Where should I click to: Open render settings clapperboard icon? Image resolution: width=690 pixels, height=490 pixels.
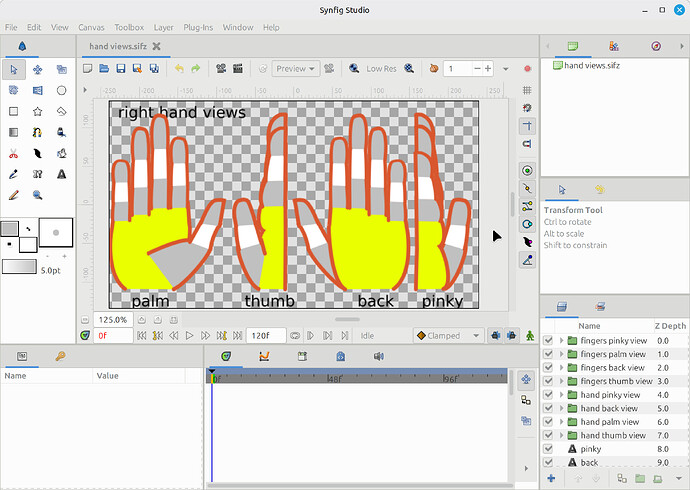238,69
